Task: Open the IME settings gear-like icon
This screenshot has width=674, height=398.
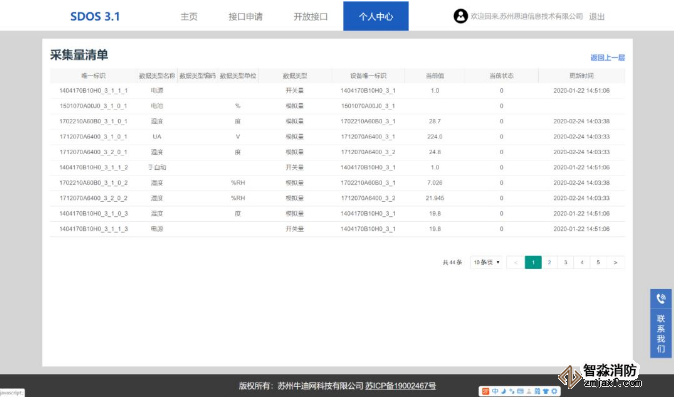Action: [x=554, y=391]
